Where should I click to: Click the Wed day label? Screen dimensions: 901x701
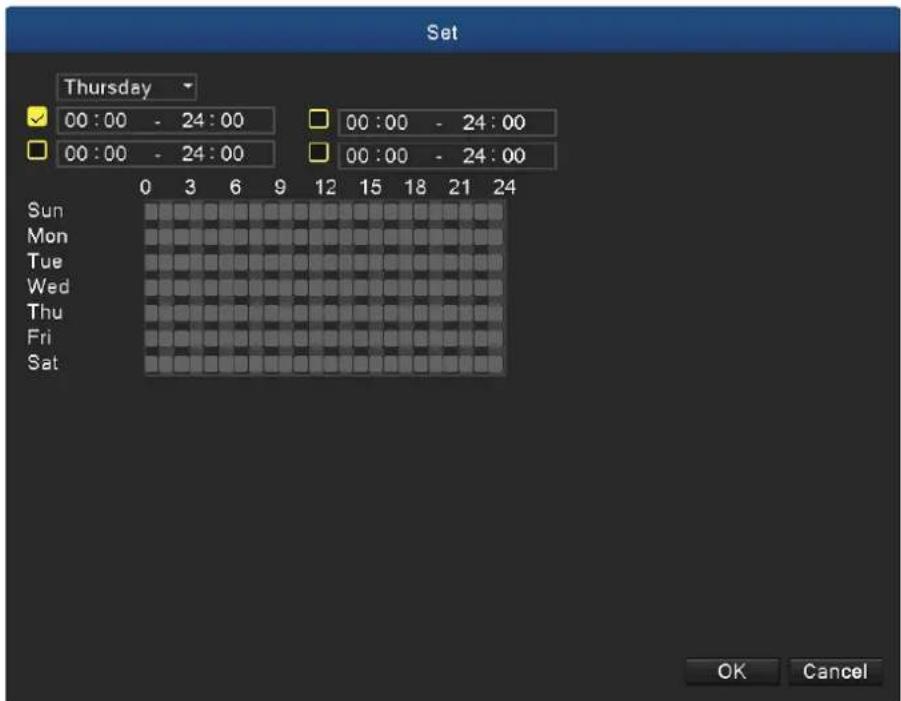tap(48, 286)
